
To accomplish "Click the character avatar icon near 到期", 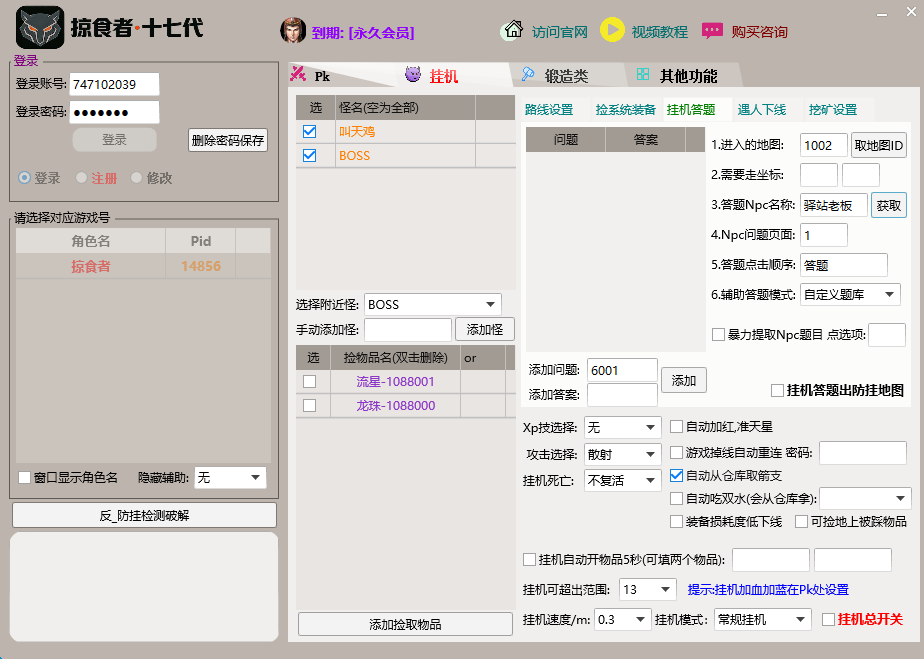I will point(291,29).
